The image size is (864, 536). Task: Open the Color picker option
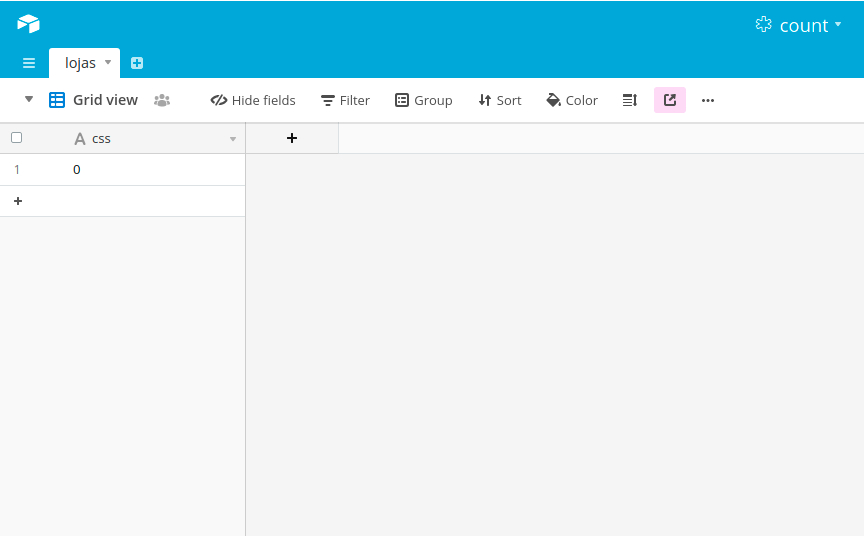coord(572,100)
